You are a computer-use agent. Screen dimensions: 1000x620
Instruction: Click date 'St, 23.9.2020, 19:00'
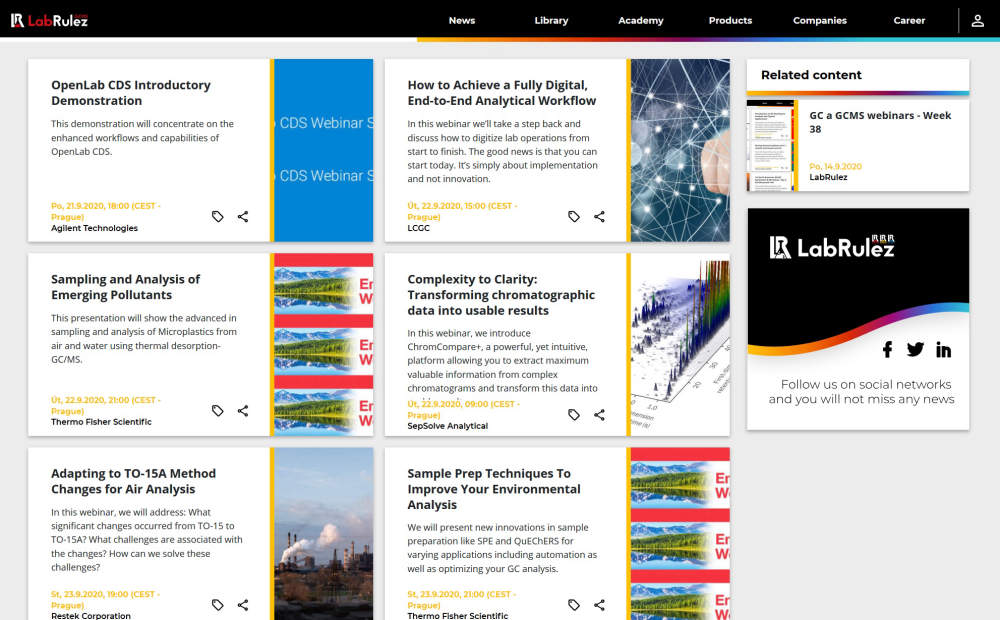coord(105,600)
